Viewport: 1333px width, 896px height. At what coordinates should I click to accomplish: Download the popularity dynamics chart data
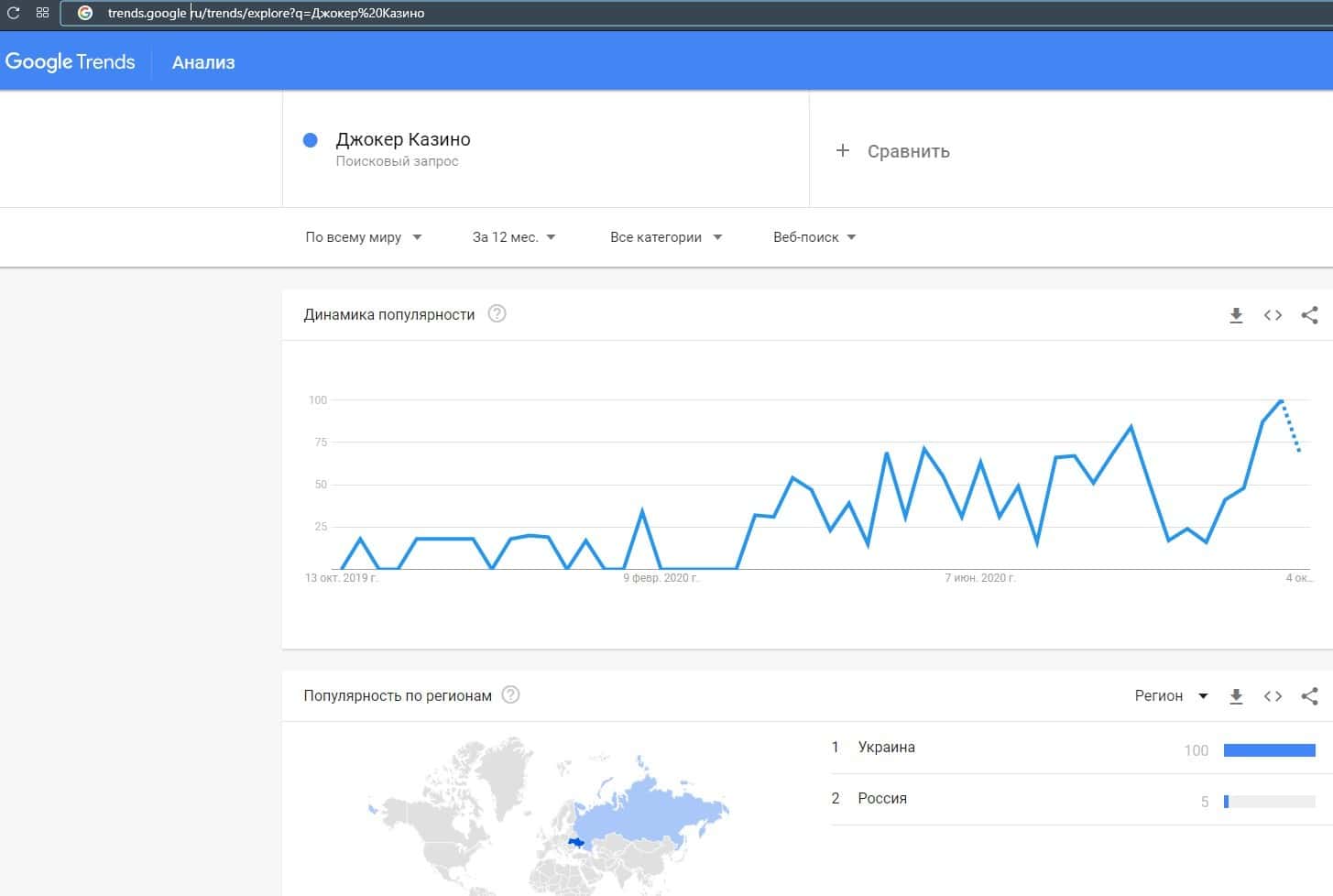point(1236,315)
